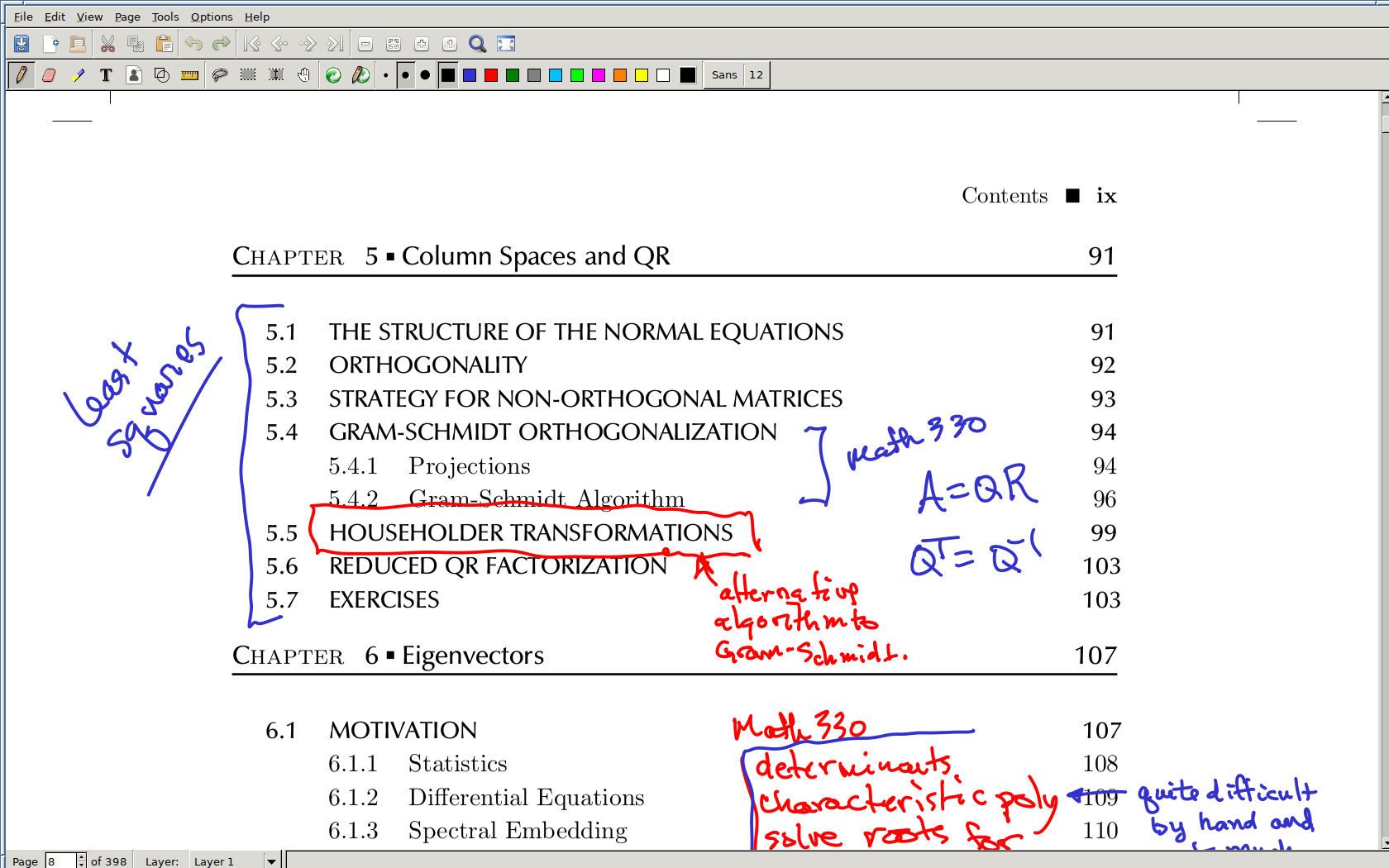Pick the red color swatch
Image resolution: width=1389 pixels, height=868 pixels.
[491, 75]
